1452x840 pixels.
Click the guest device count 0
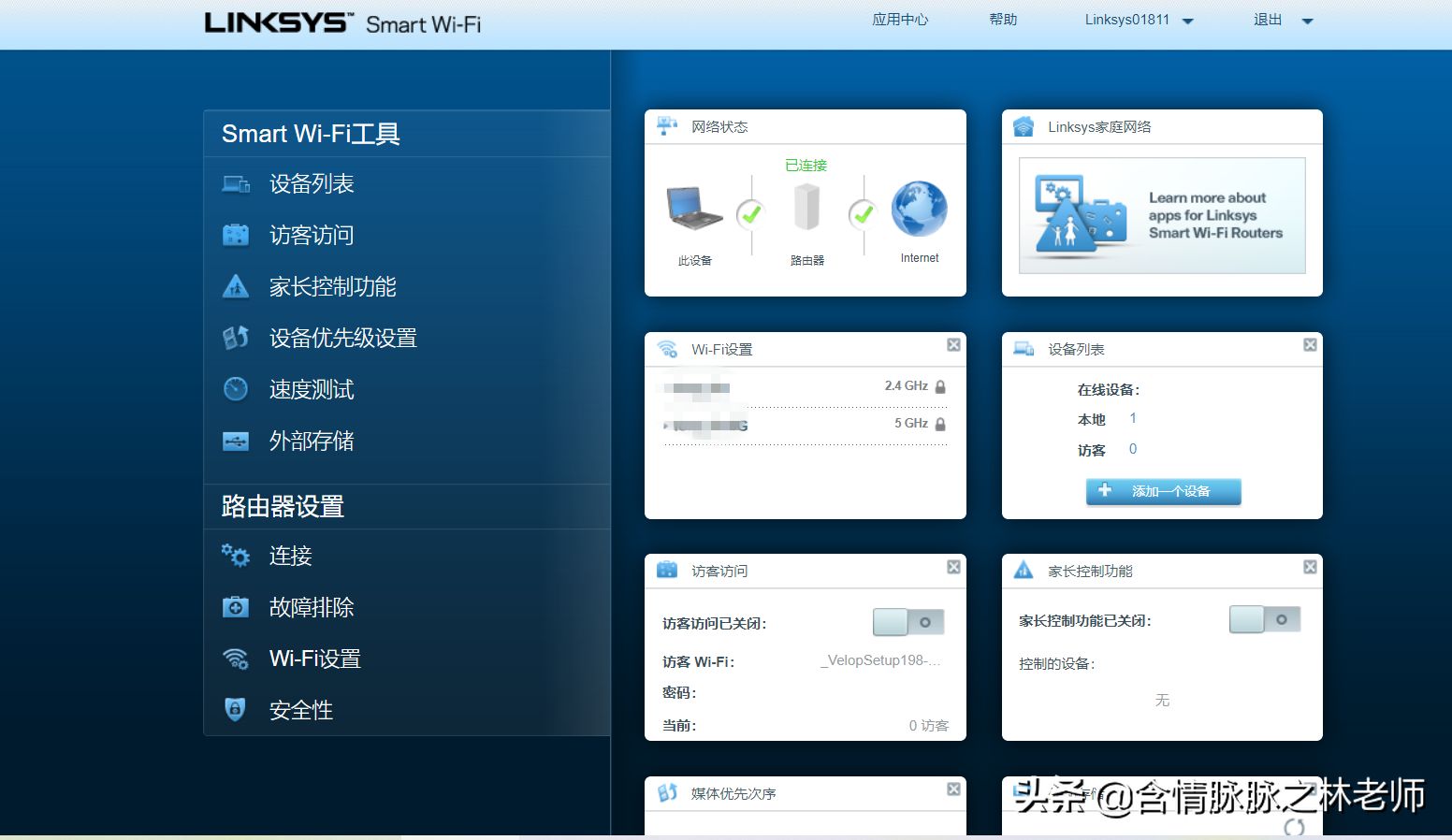tap(1133, 449)
